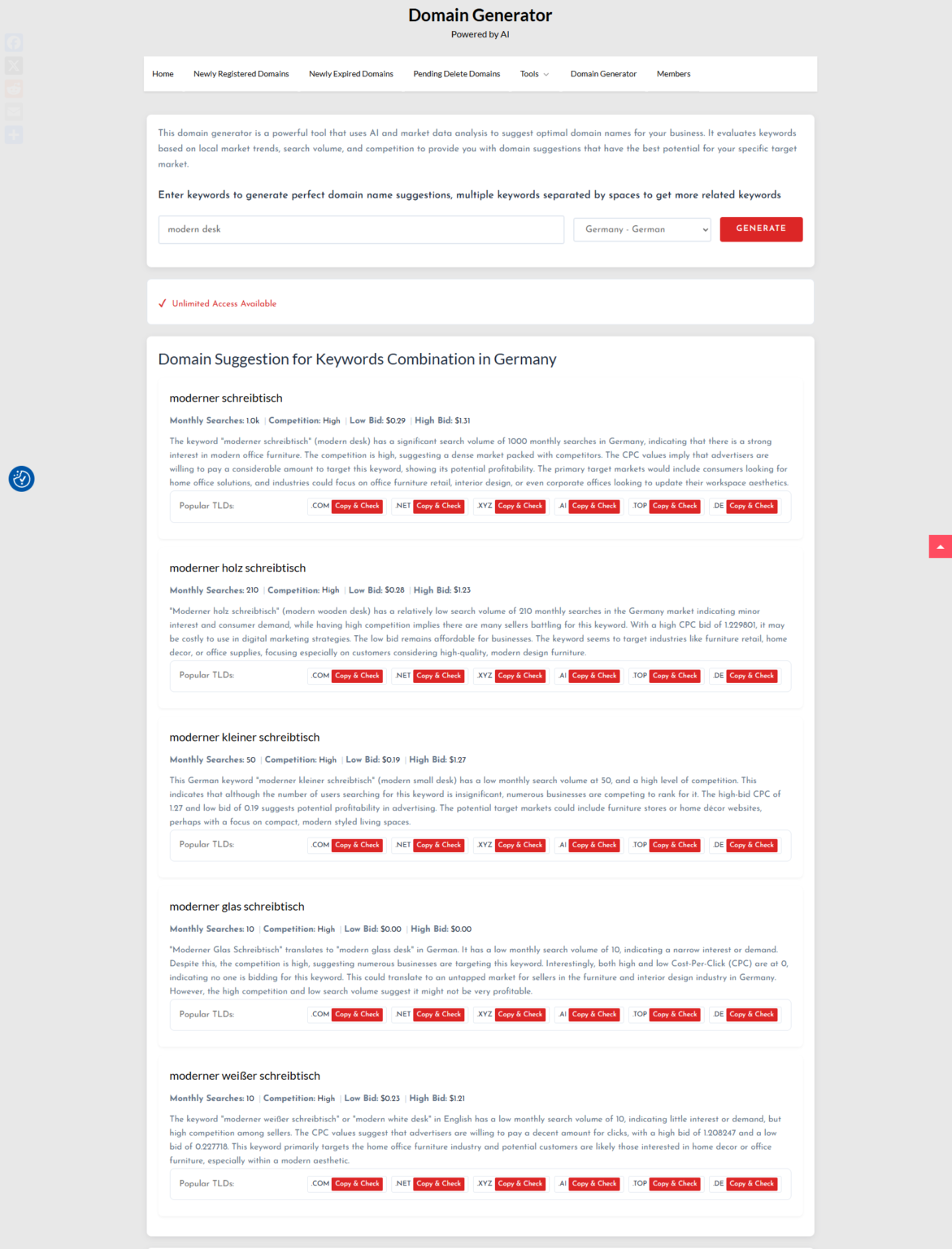952x1249 pixels.
Task: Copy & Check .AI for moderner glas schreibtisch
Action: (x=593, y=1014)
